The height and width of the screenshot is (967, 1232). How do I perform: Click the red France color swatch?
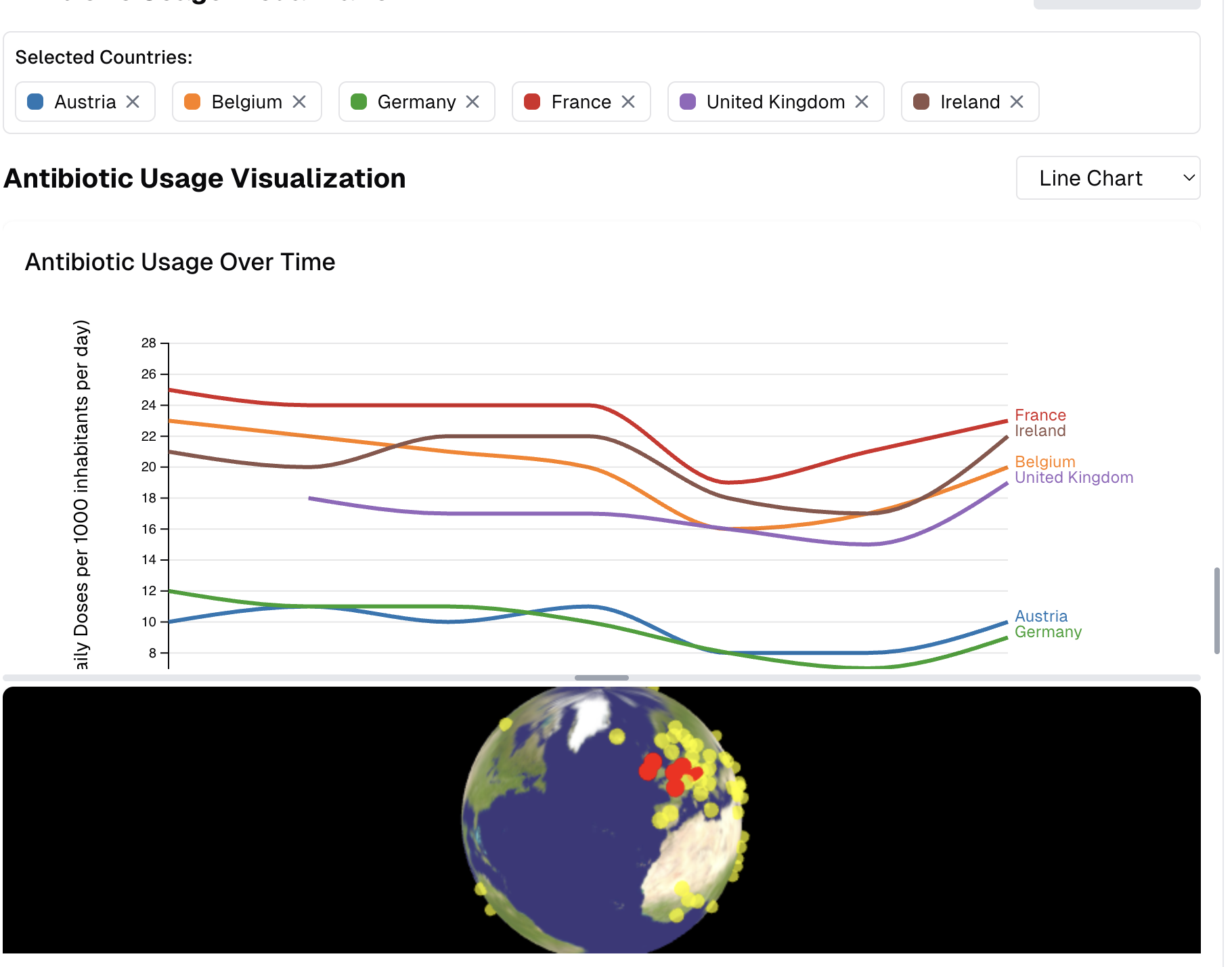532,102
